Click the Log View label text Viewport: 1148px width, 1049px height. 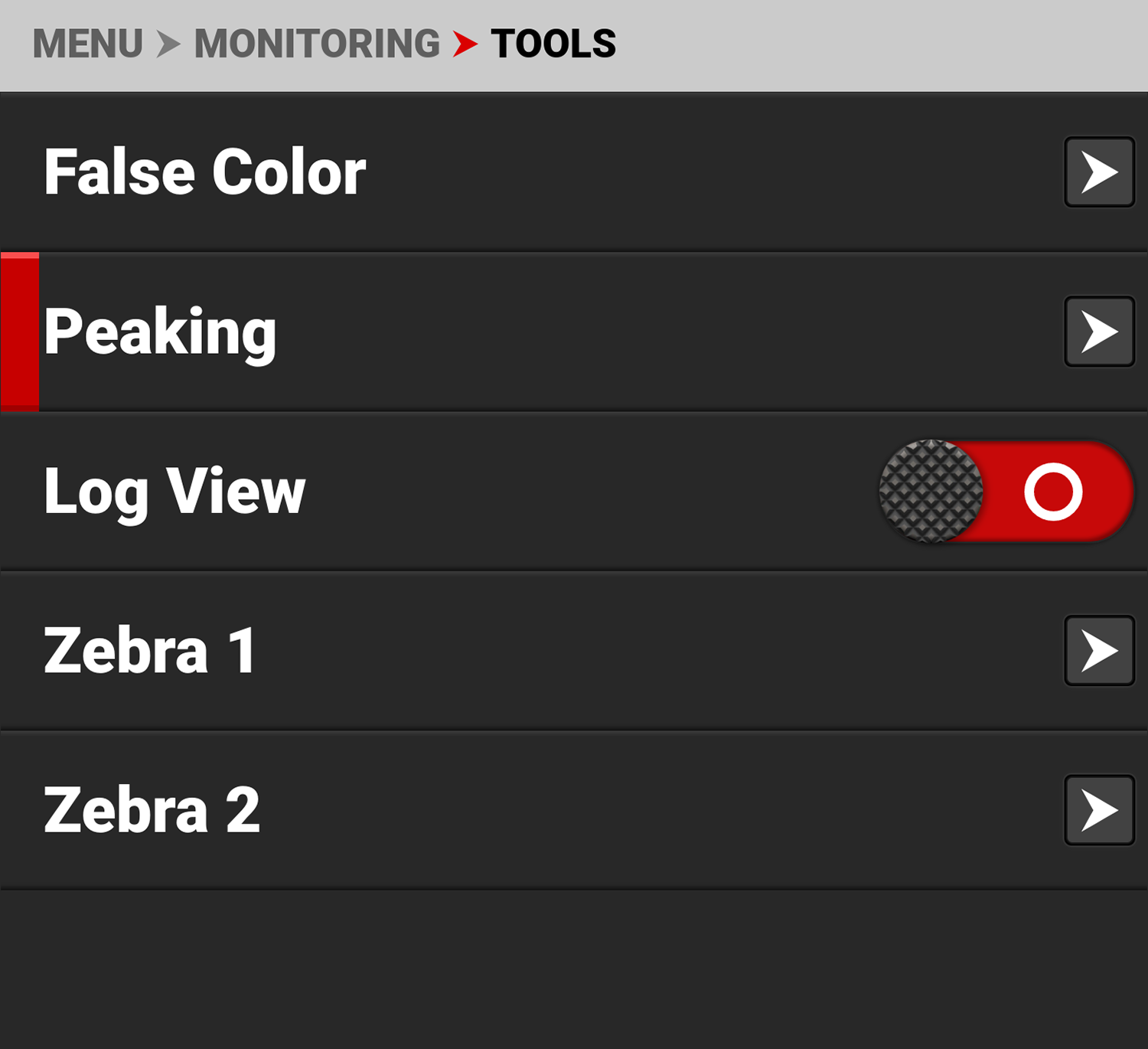(174, 492)
